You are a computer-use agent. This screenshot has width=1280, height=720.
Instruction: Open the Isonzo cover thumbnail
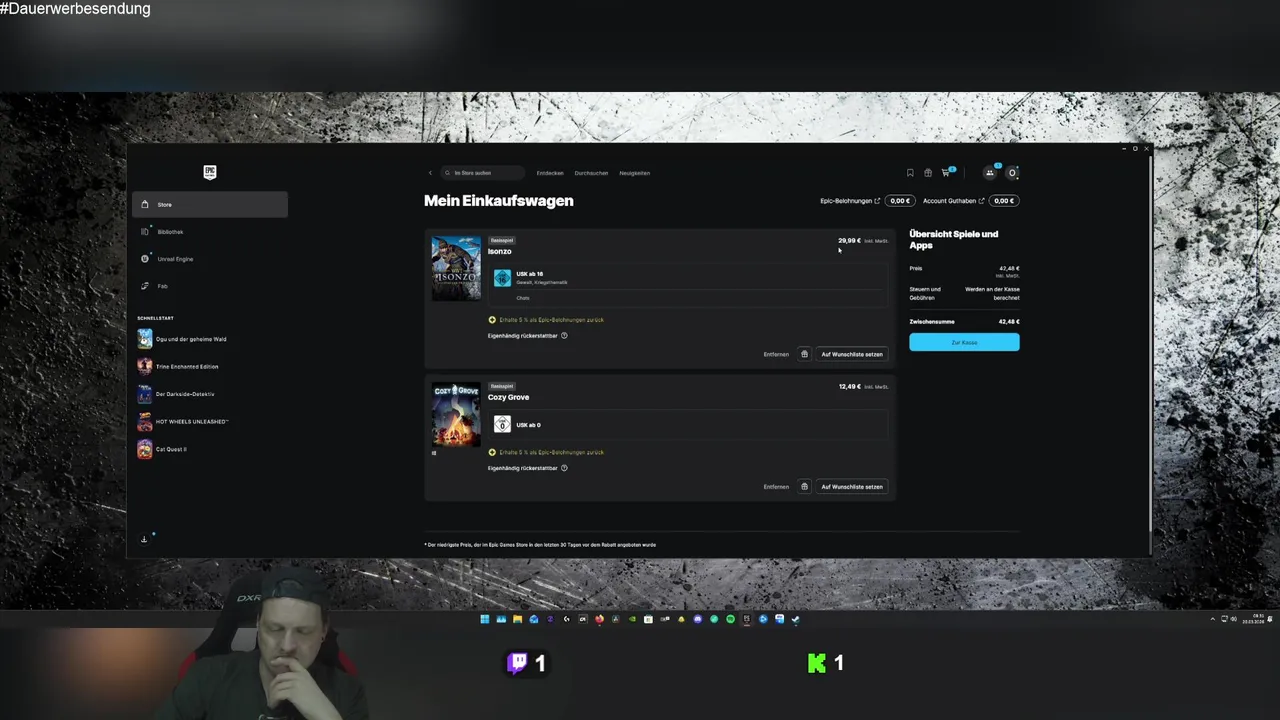(x=456, y=268)
